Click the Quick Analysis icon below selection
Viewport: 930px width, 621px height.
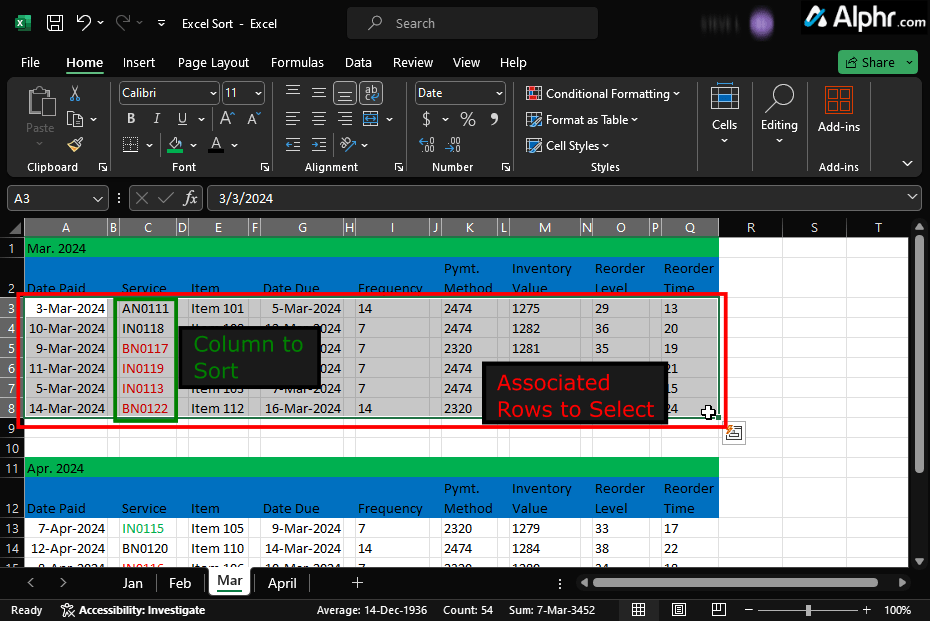coord(734,433)
